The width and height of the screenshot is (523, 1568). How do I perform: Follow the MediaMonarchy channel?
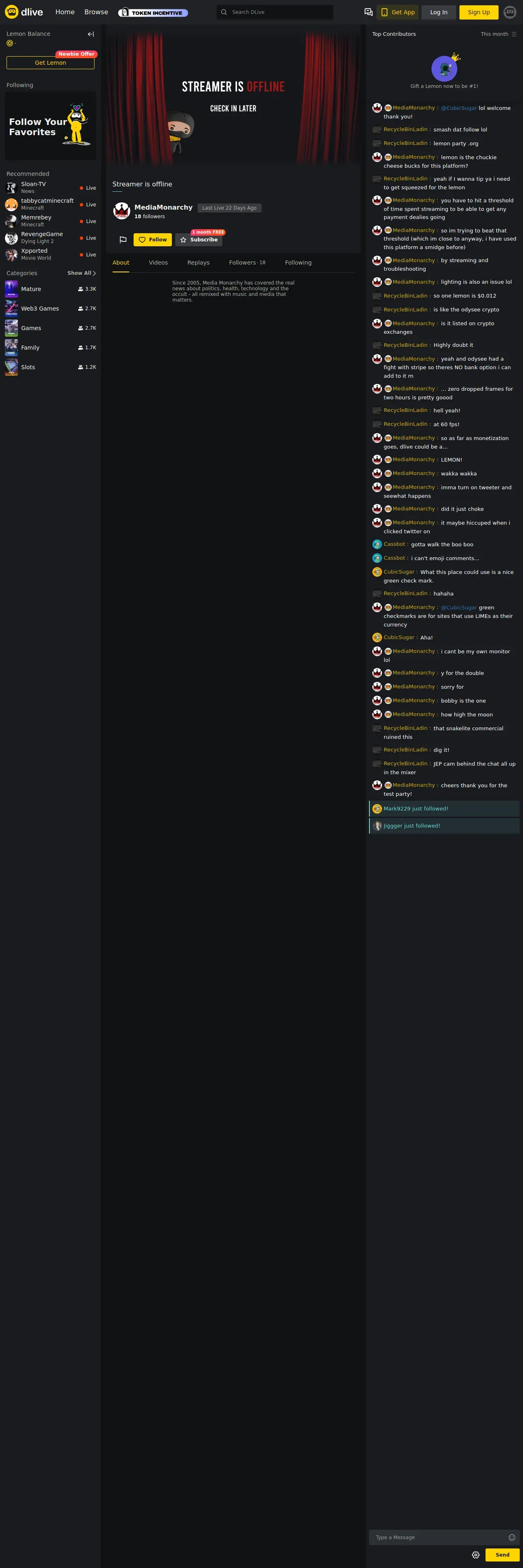click(153, 240)
